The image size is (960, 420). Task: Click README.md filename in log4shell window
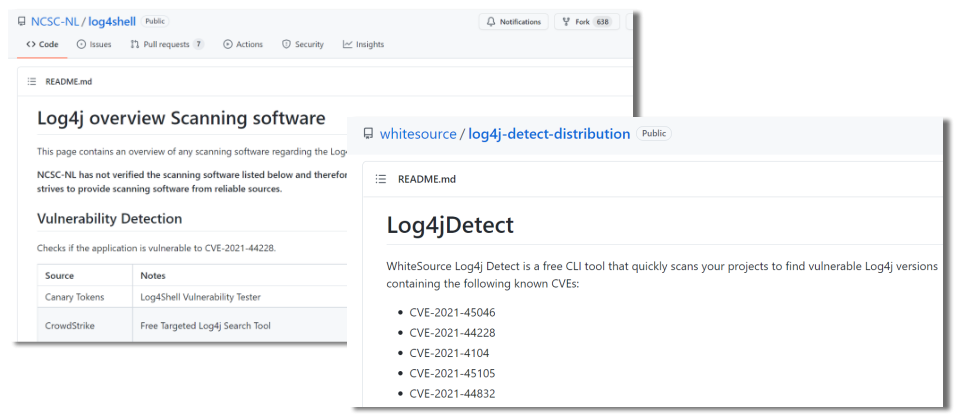pyautogui.click(x=69, y=81)
